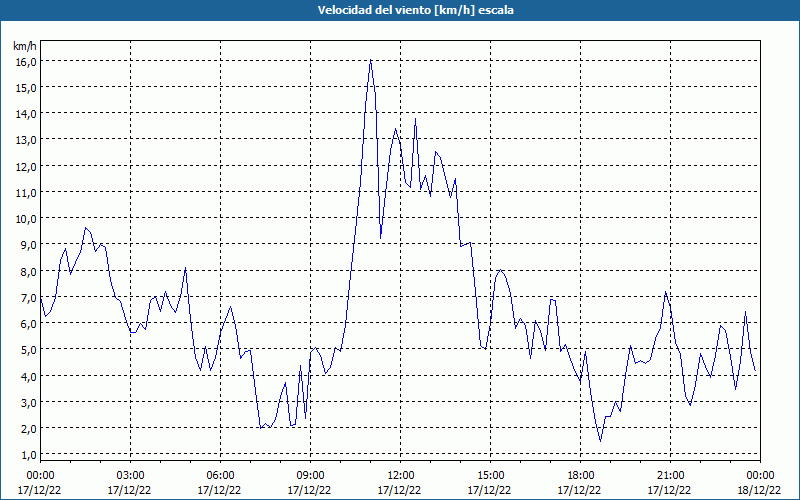This screenshot has height=500, width=800.
Task: Click the "17/12/22" date under 03:00
Action: click(x=130, y=490)
